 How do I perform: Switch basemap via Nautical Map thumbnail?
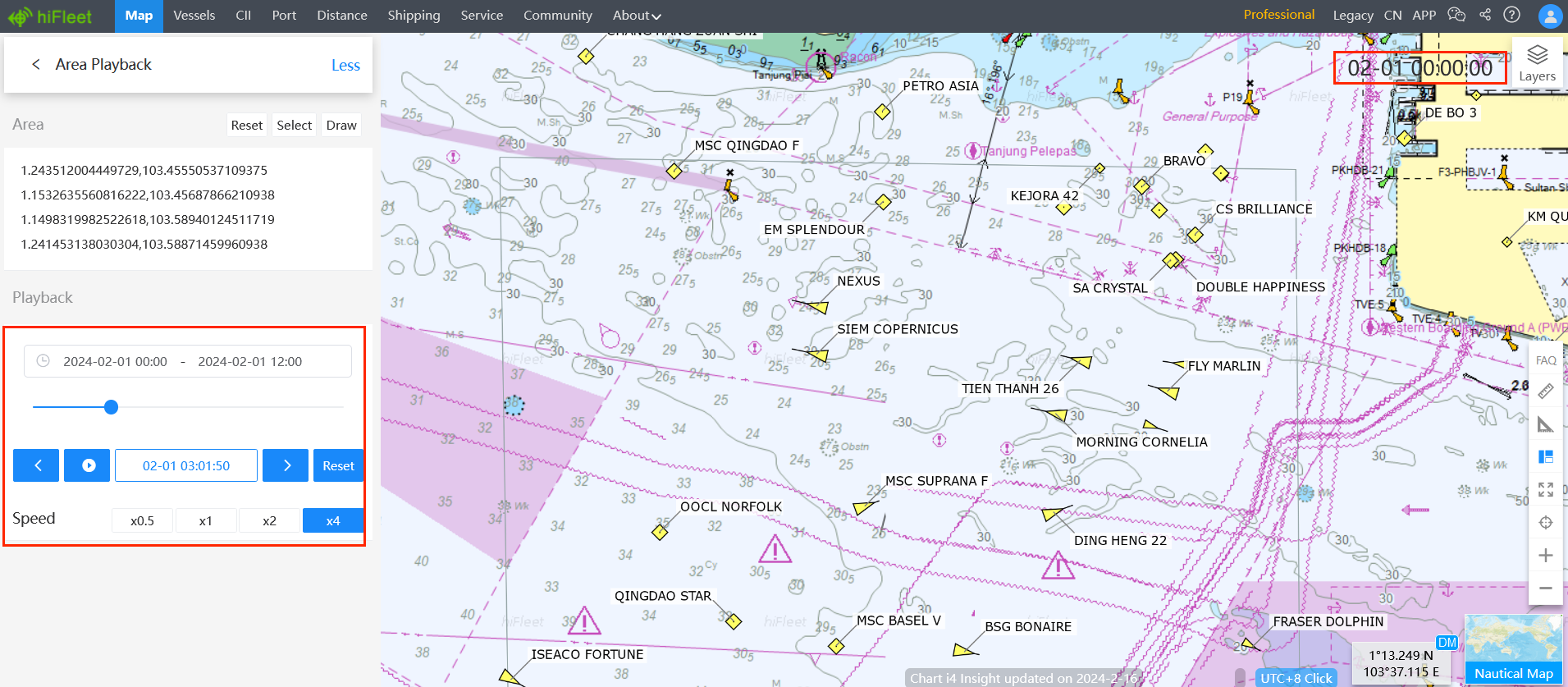pyautogui.click(x=1514, y=649)
